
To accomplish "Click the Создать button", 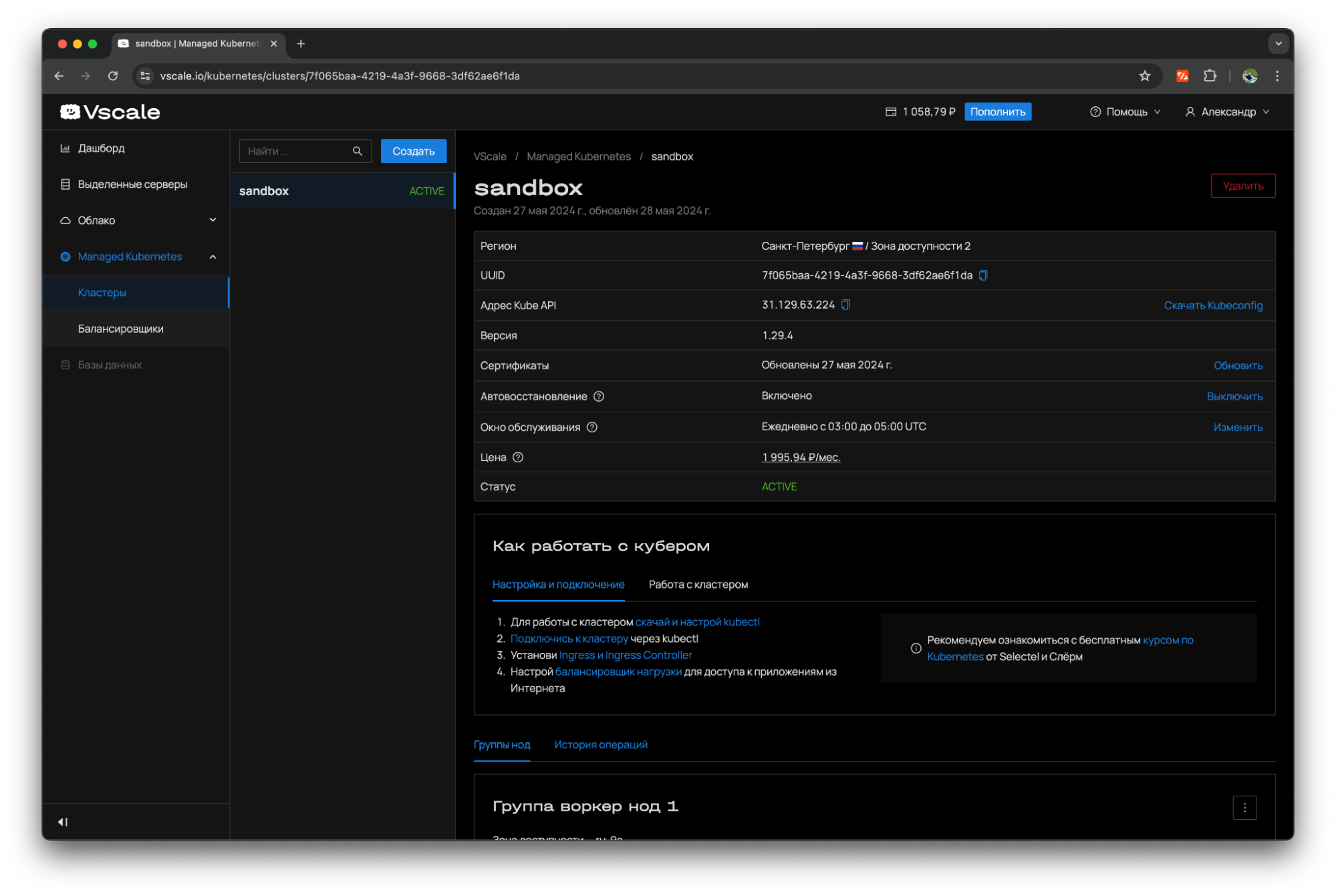I will point(413,151).
